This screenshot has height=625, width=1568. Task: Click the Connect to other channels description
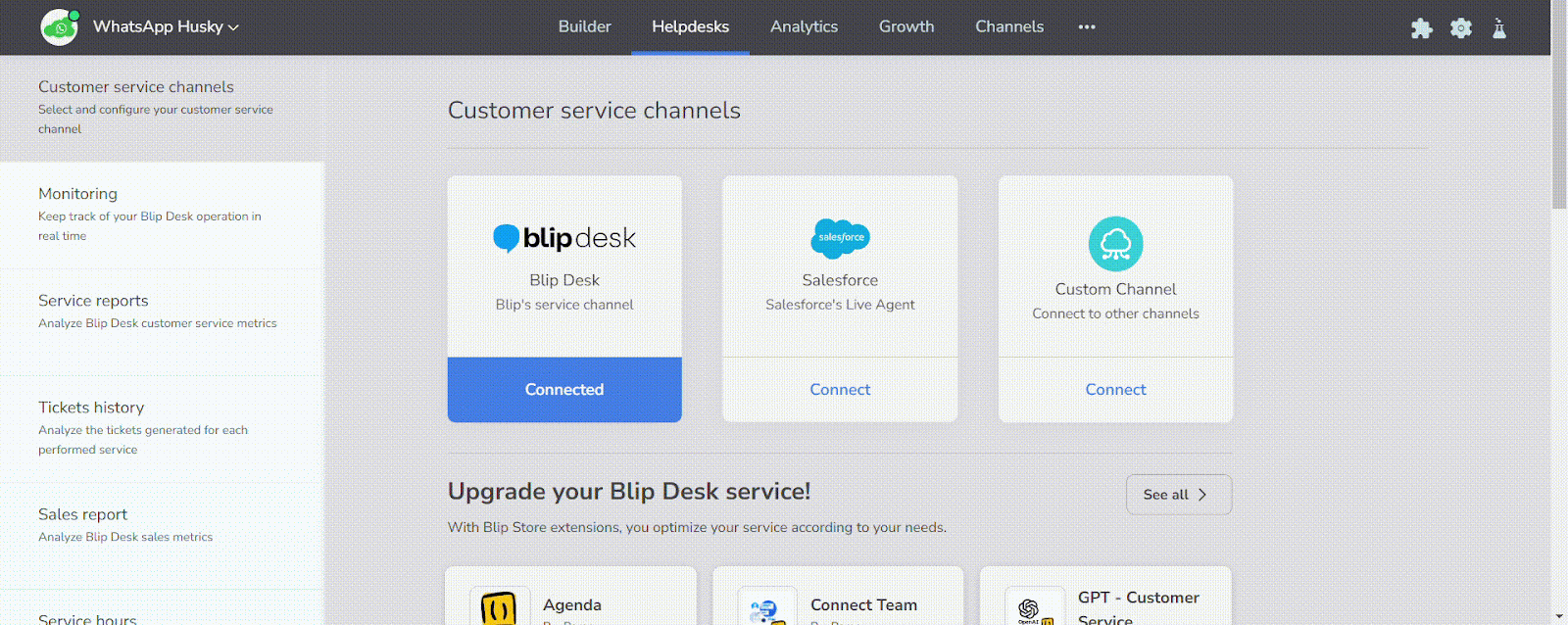1115,313
